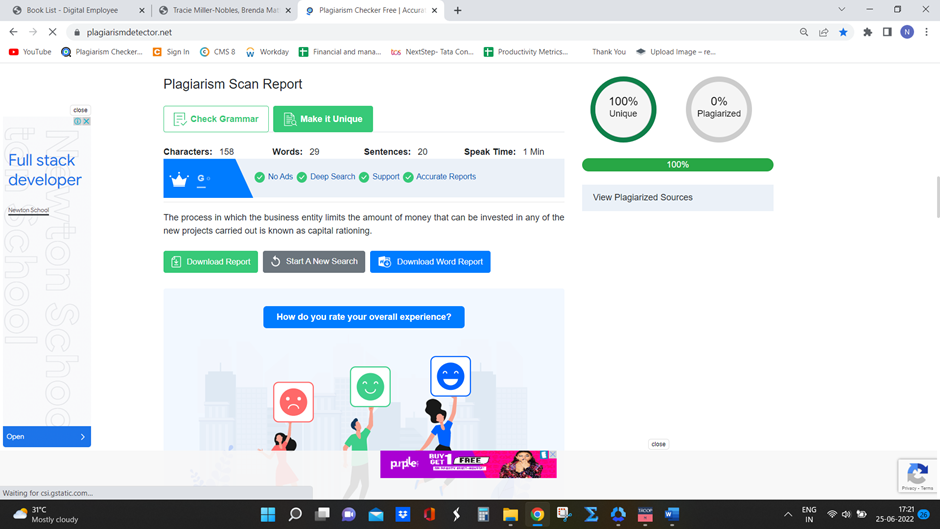The width and height of the screenshot is (940, 529).
Task: Select the sad red face rating
Action: pyautogui.click(x=293, y=402)
